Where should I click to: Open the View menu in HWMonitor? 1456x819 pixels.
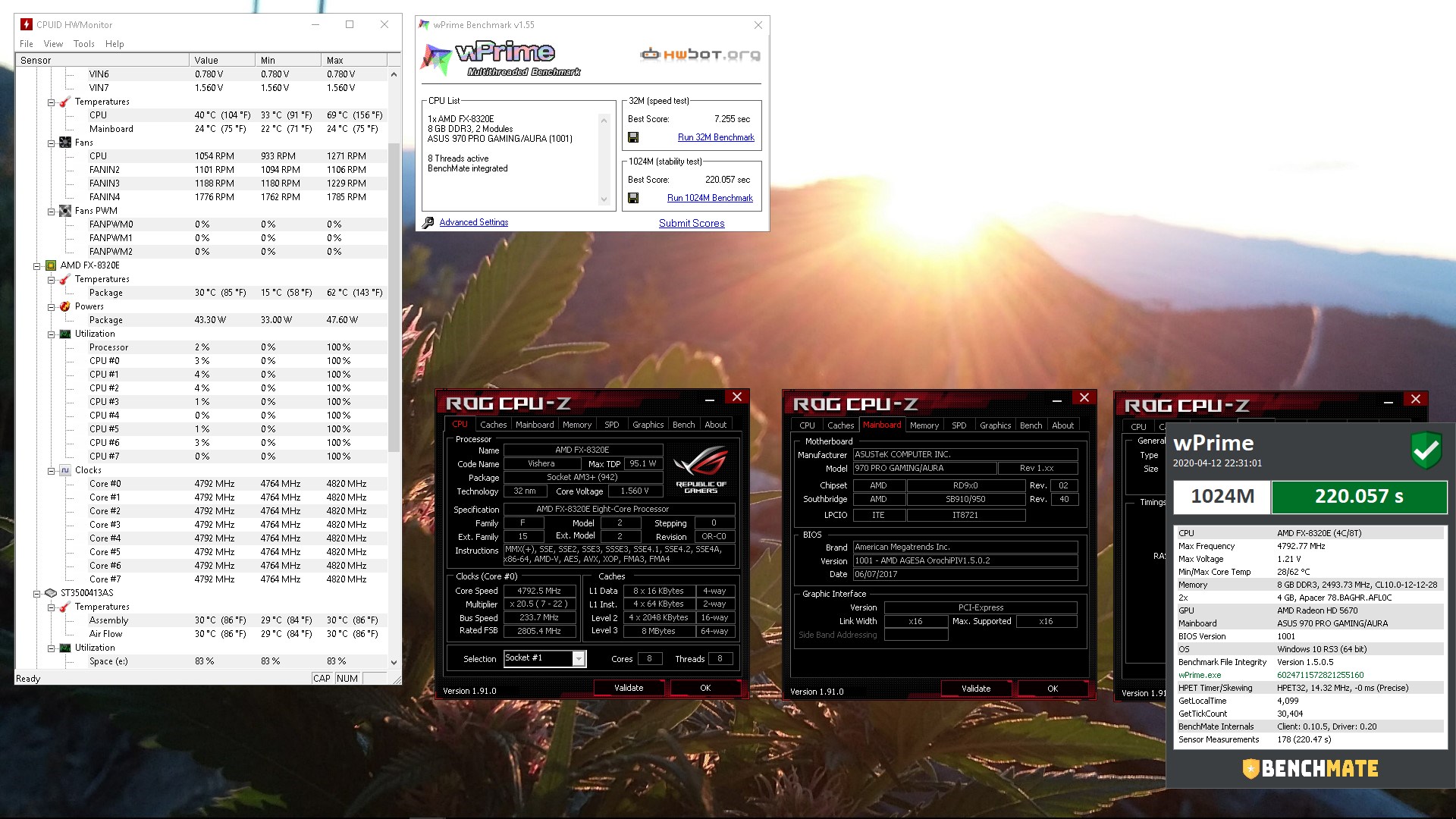pos(53,44)
